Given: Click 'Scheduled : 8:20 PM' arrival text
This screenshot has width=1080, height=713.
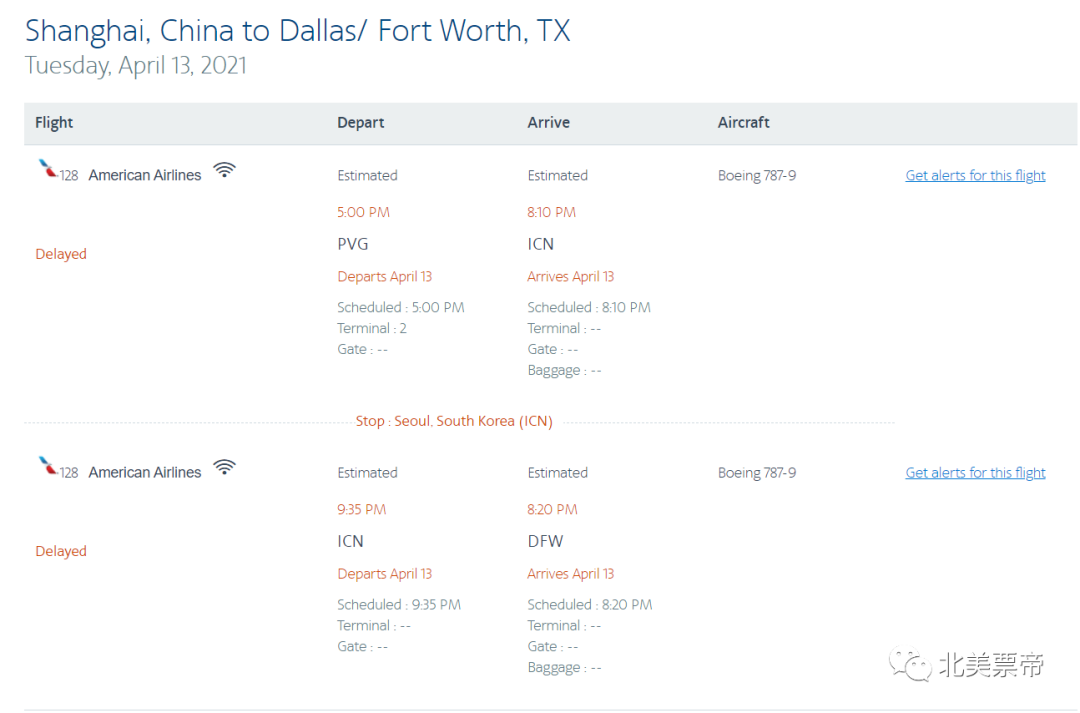Looking at the screenshot, I should pyautogui.click(x=590, y=605).
